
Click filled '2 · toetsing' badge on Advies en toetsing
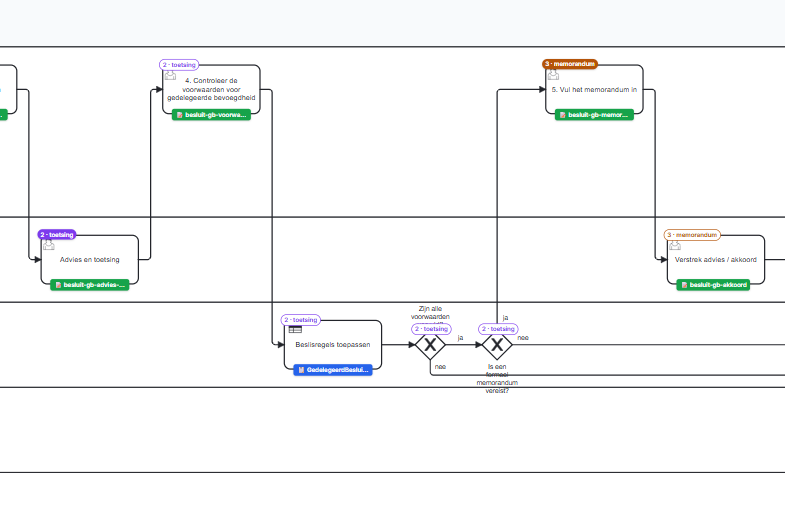[x=57, y=235]
